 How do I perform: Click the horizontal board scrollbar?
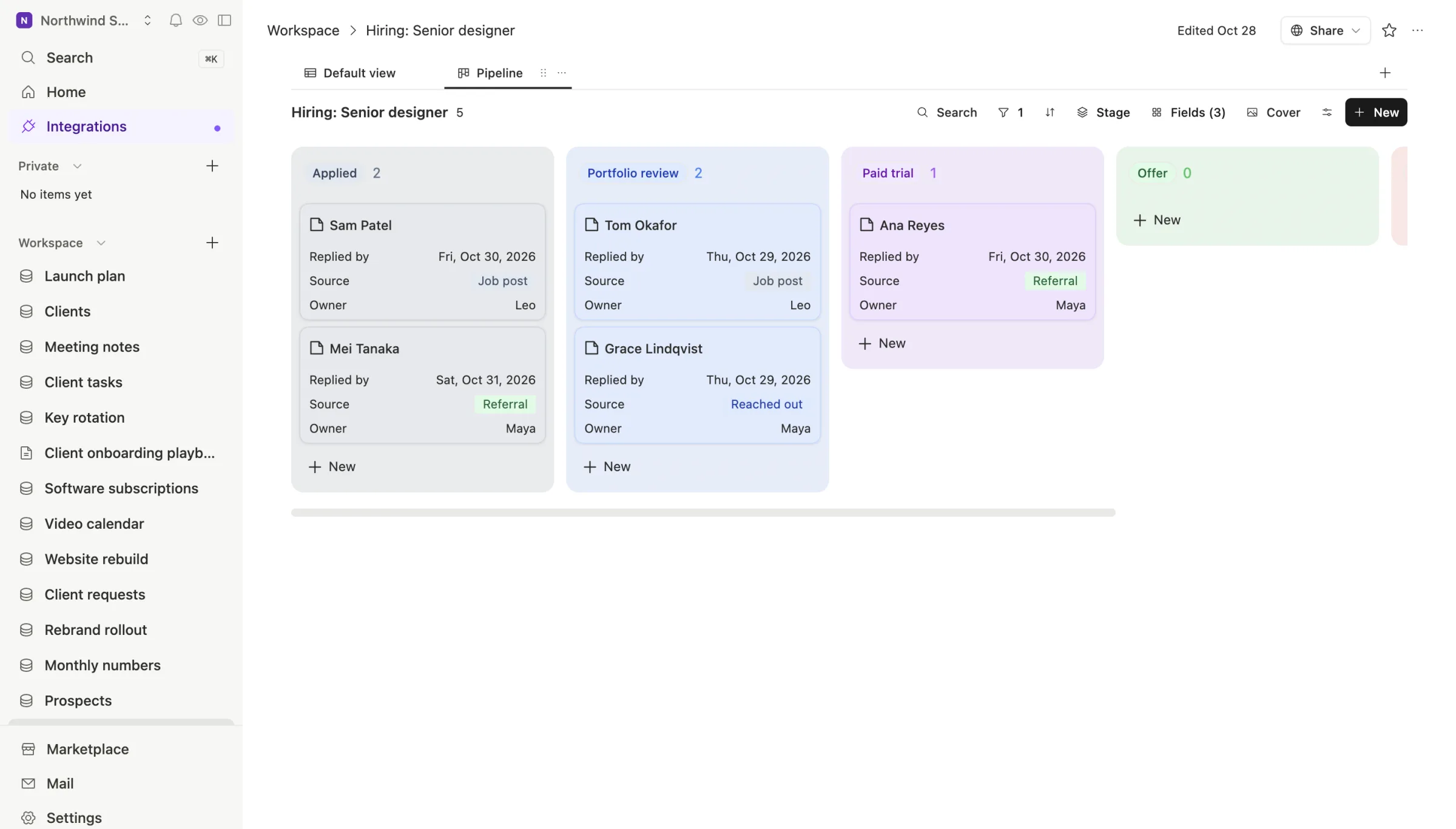pyautogui.click(x=703, y=513)
